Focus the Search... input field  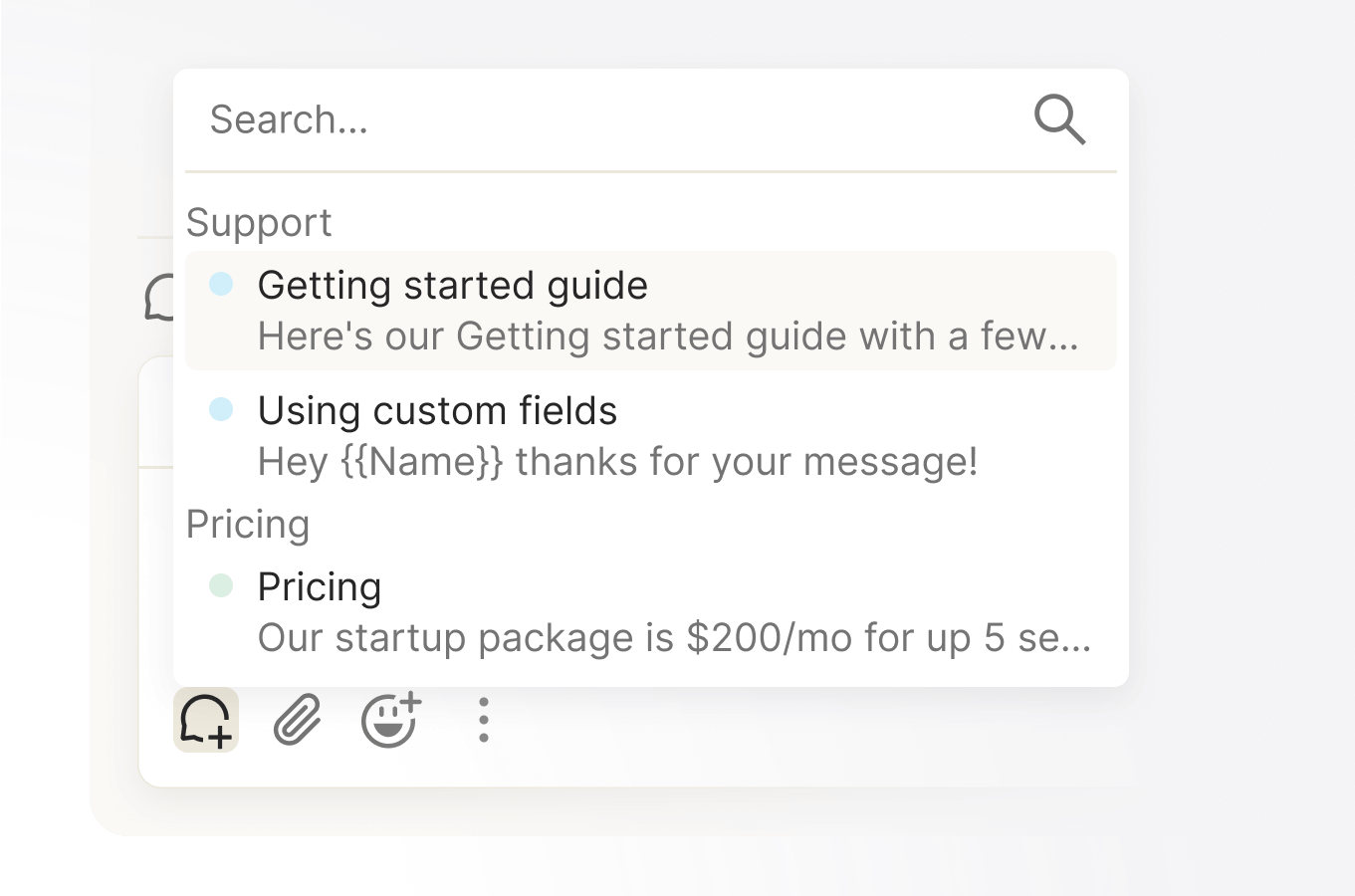point(617,120)
